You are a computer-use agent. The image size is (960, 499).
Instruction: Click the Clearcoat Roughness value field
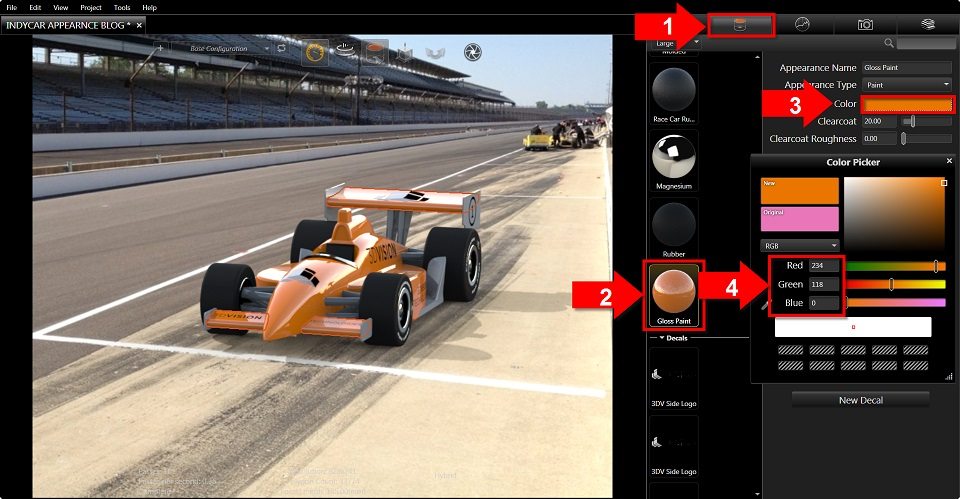click(879, 139)
